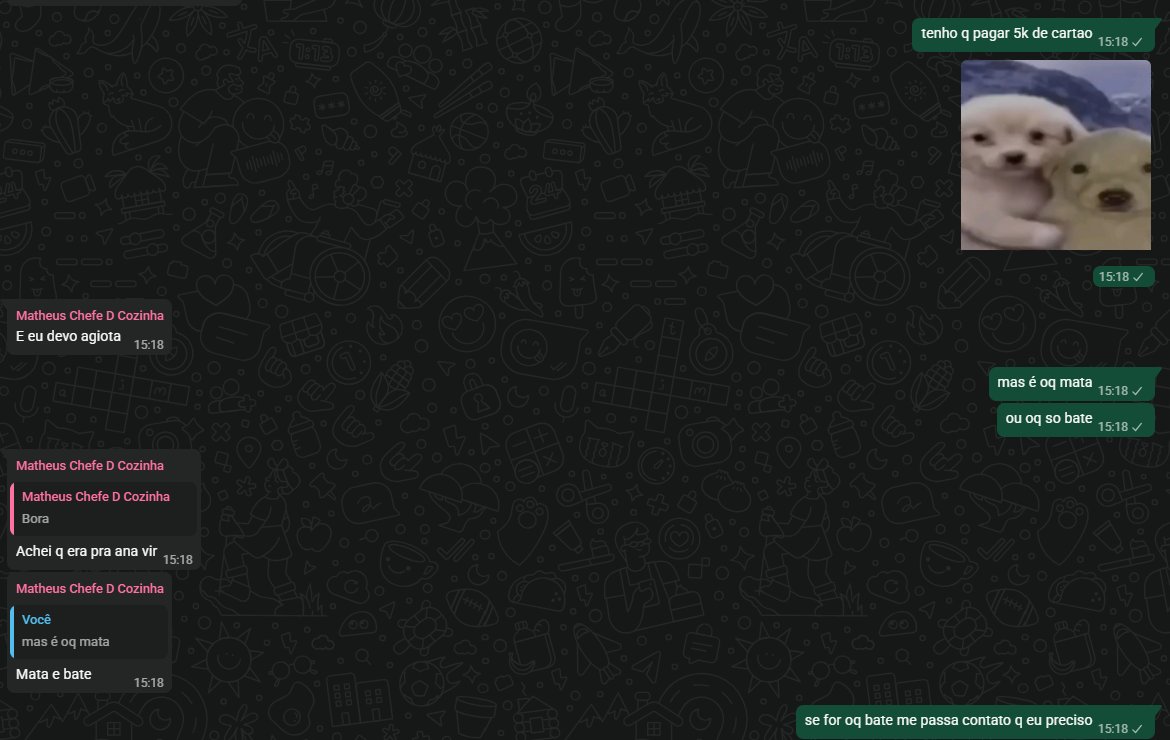The height and width of the screenshot is (740, 1170).
Task: Click sender name above the "Bora" quote bubble
Action: (x=90, y=465)
